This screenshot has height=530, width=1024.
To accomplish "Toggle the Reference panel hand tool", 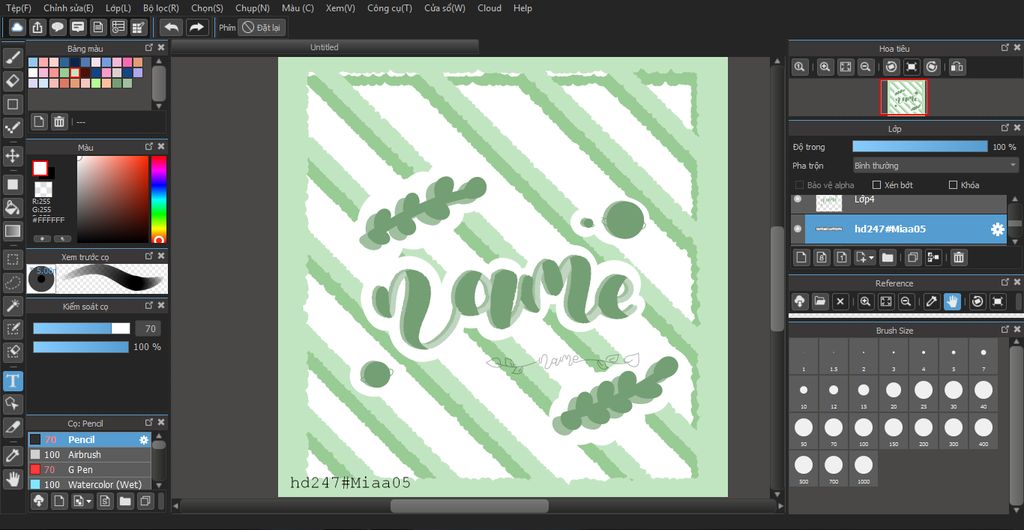I will coord(952,302).
